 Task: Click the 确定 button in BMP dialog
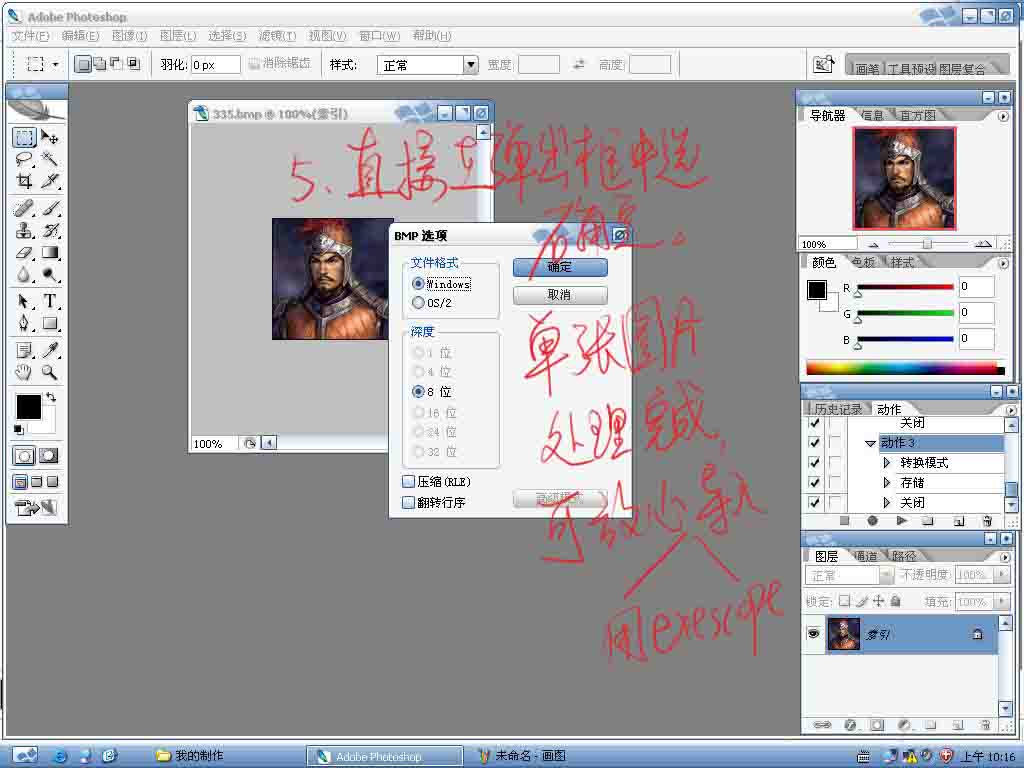[x=560, y=267]
